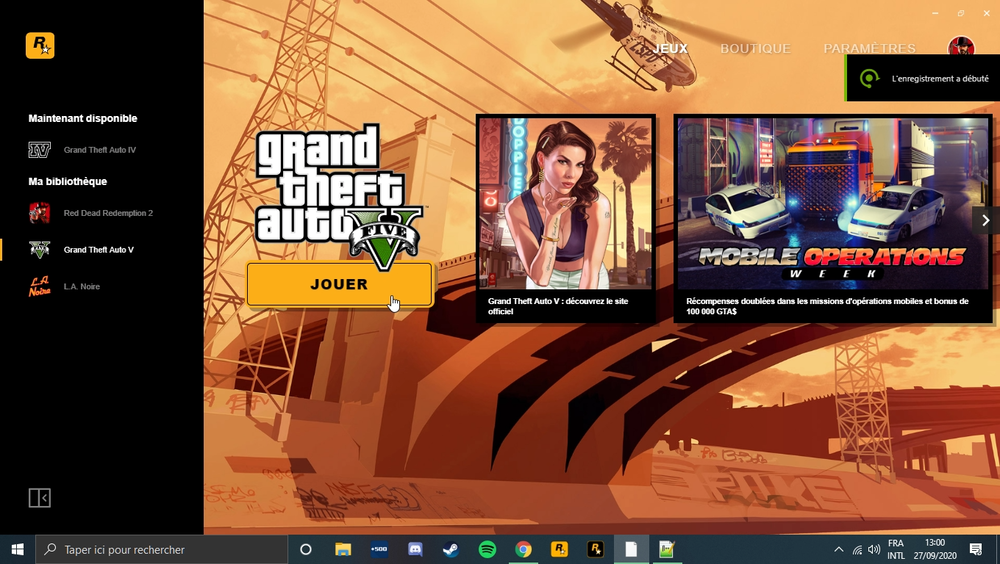Screen dimensions: 1000x564
Task: Select Grand Theft Auto IV under Maintenant disponible
Action: point(82,150)
